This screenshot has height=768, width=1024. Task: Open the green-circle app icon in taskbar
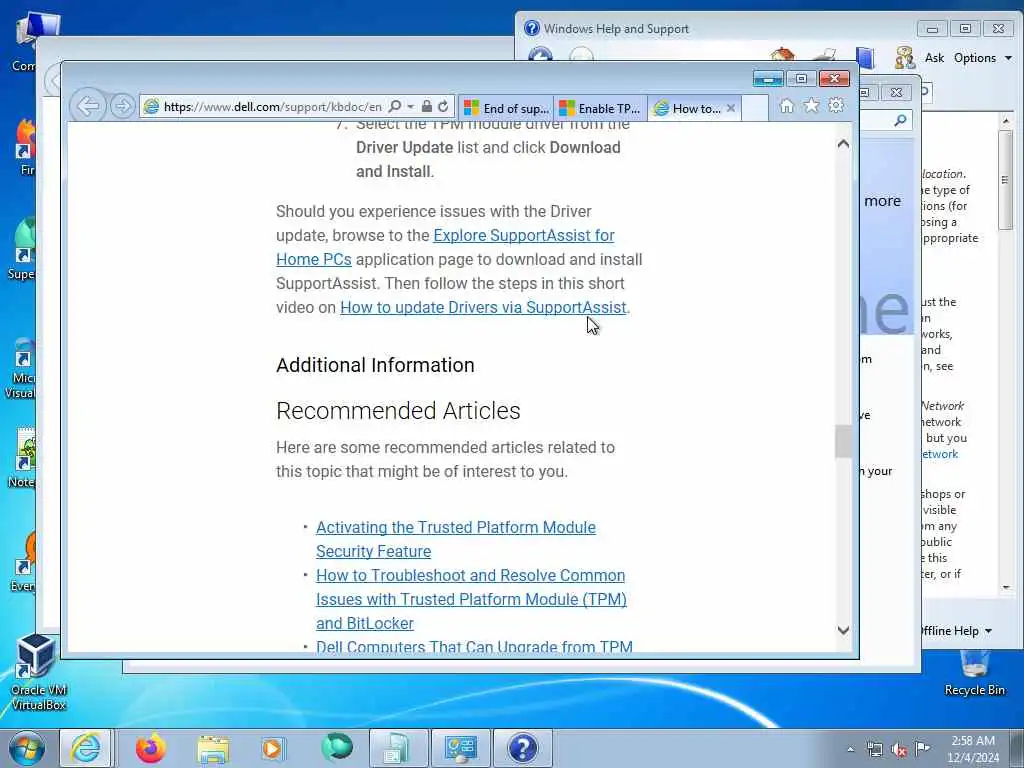(x=337, y=747)
